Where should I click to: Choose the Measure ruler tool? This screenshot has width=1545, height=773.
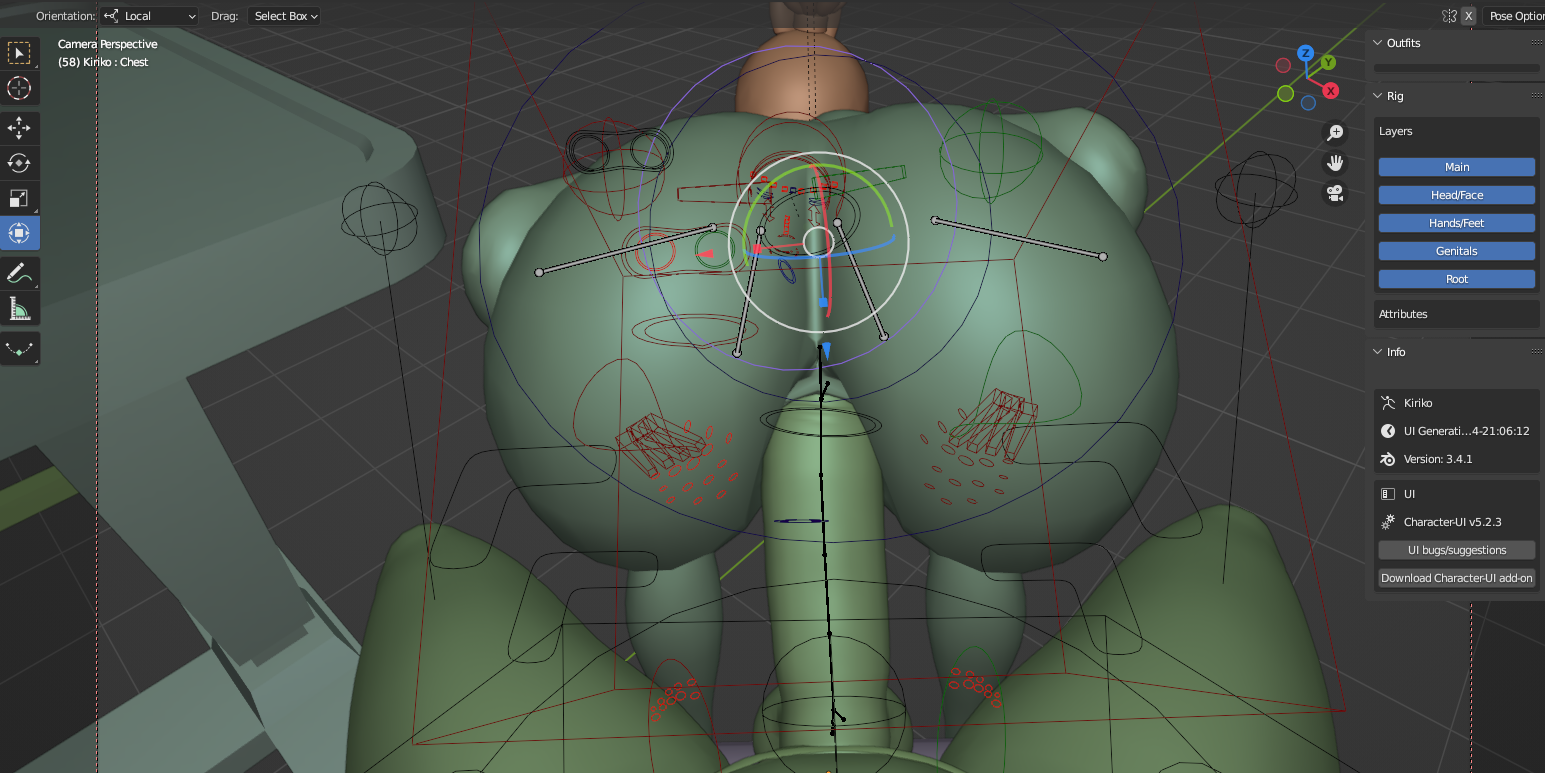point(19,309)
